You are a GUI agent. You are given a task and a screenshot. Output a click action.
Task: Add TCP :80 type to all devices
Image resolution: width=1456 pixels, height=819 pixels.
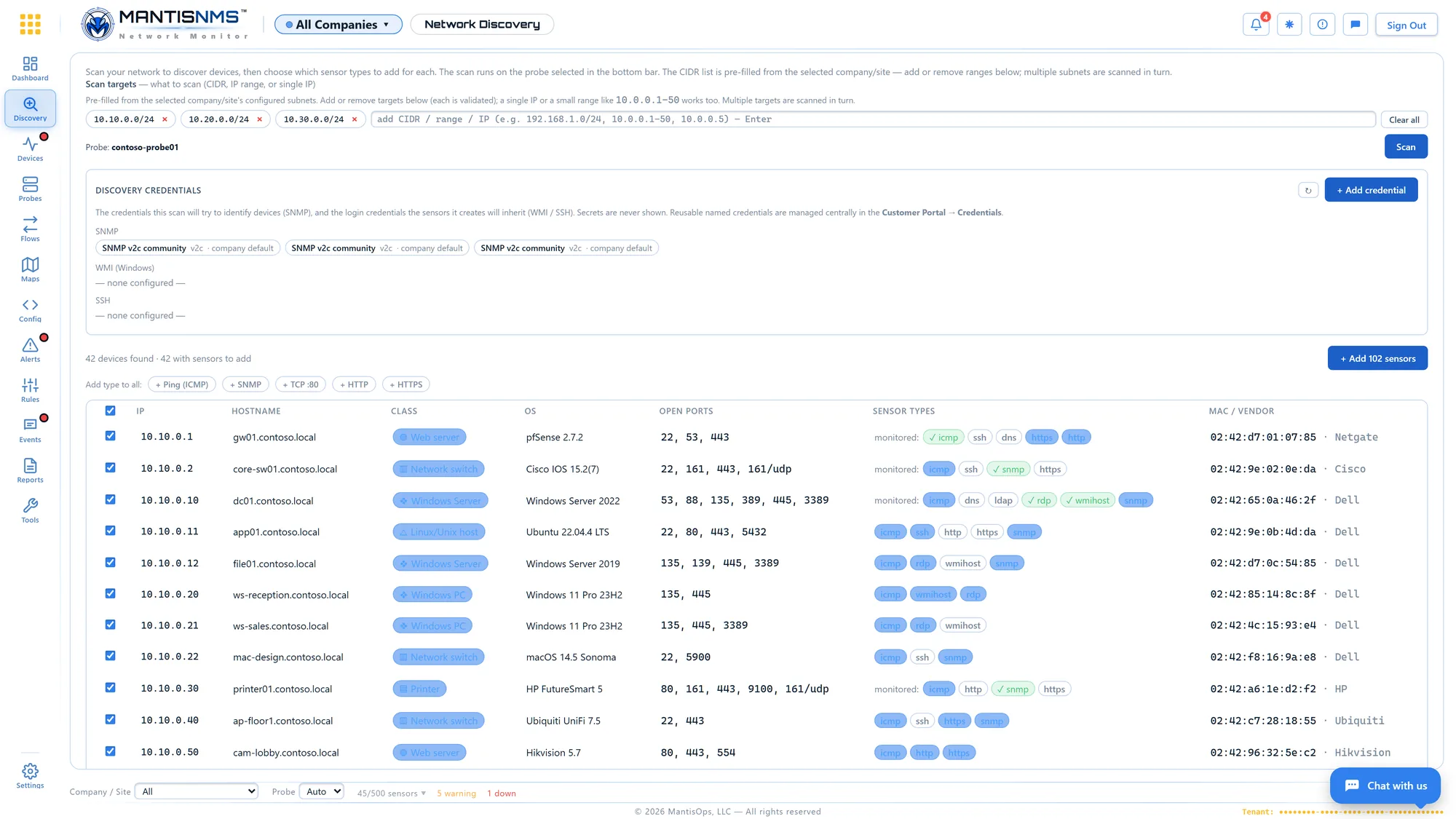coord(301,384)
